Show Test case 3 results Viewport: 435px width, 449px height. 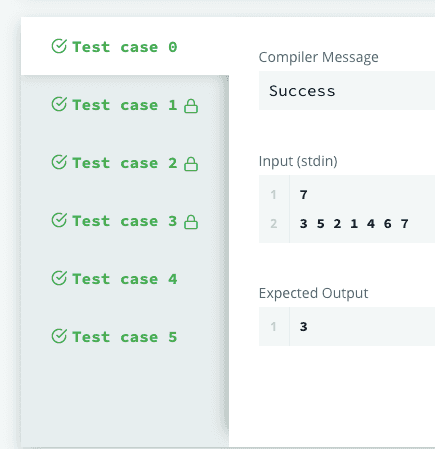tap(125, 220)
